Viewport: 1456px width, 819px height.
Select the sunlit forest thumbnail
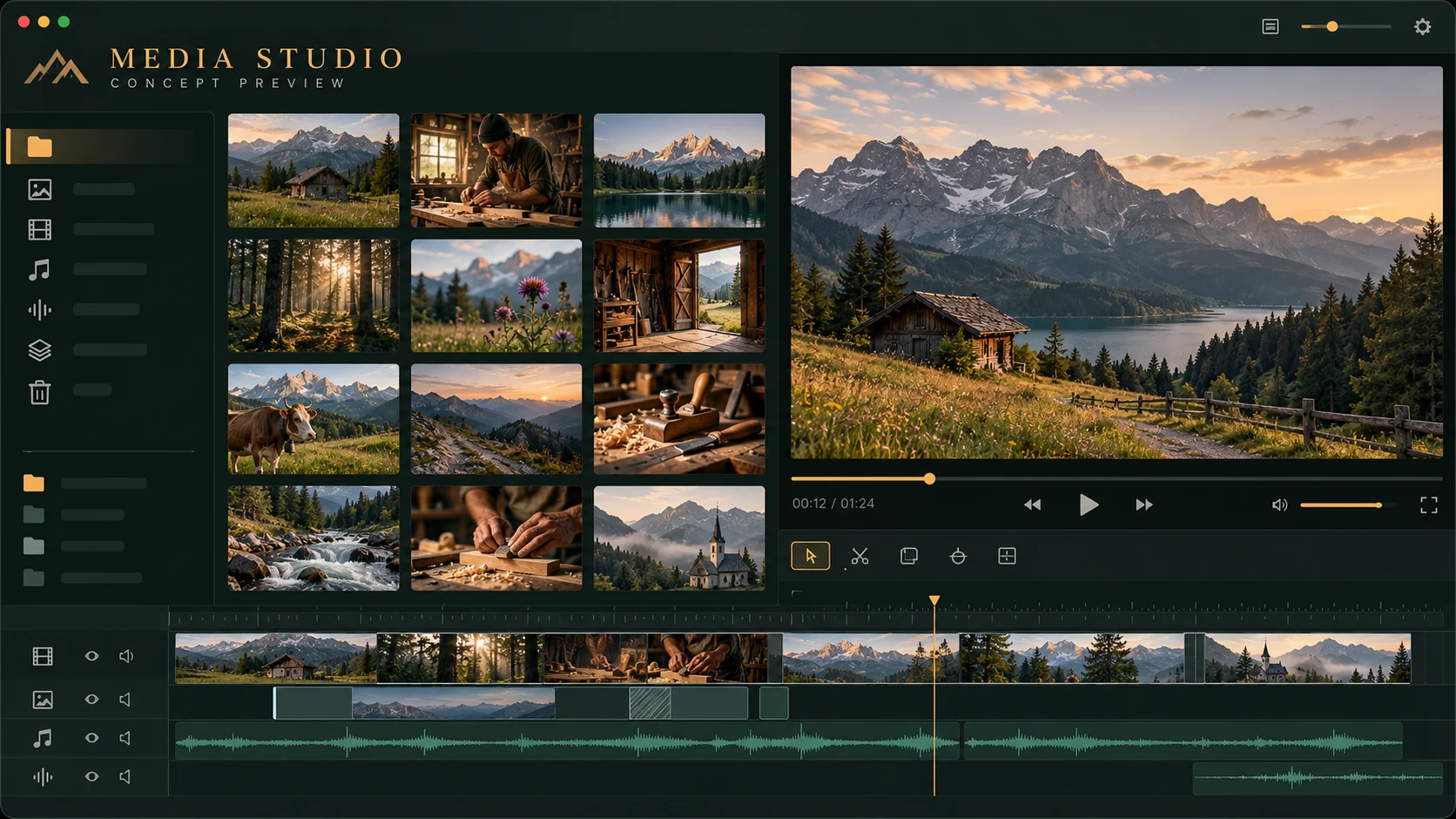pos(313,296)
